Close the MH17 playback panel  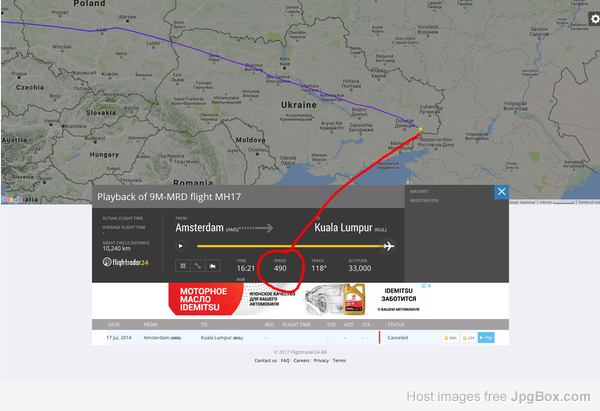(x=502, y=192)
